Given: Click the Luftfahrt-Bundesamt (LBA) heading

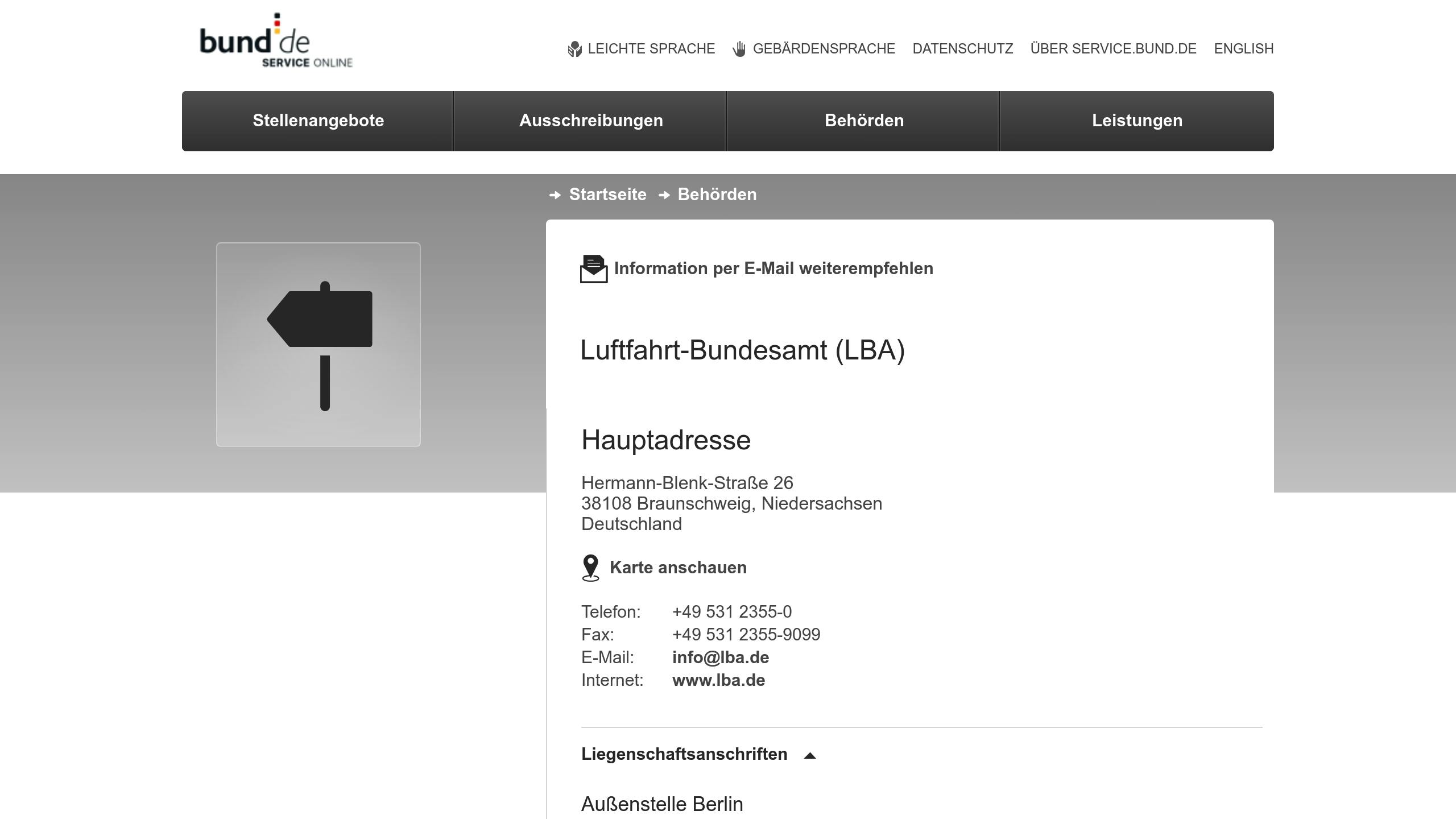Looking at the screenshot, I should 742,350.
